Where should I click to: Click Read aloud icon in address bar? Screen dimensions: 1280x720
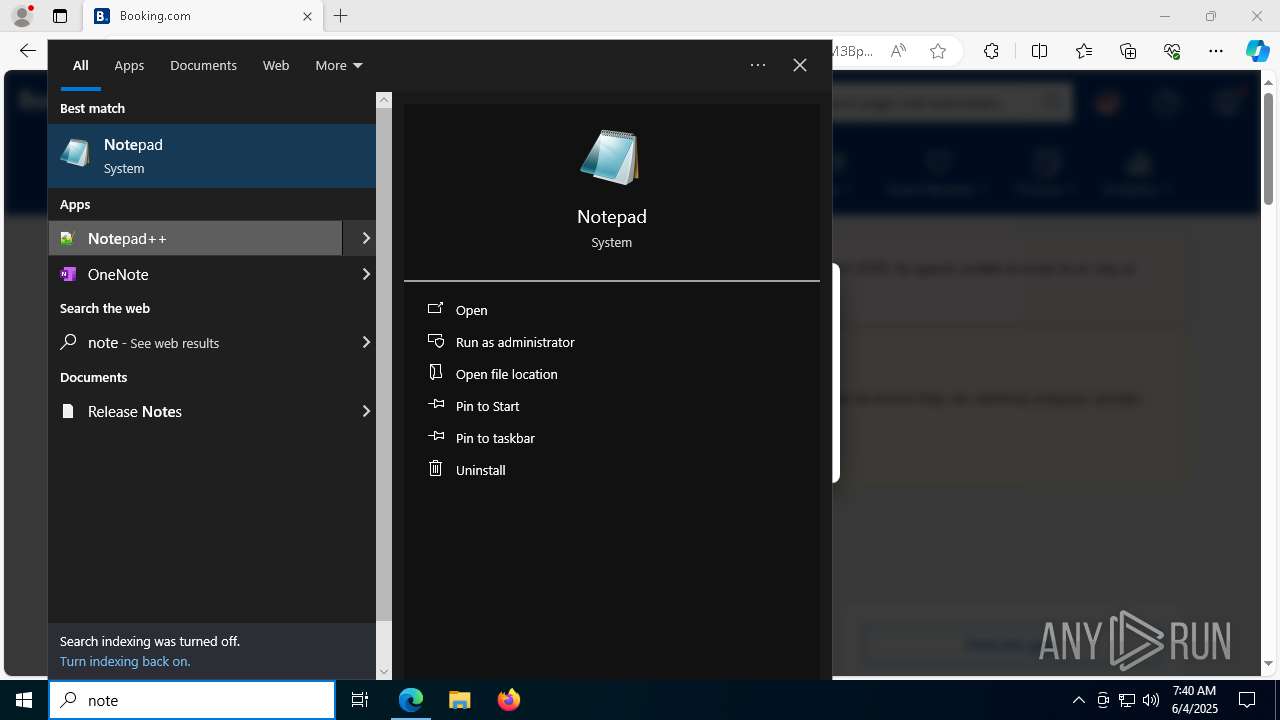[898, 51]
